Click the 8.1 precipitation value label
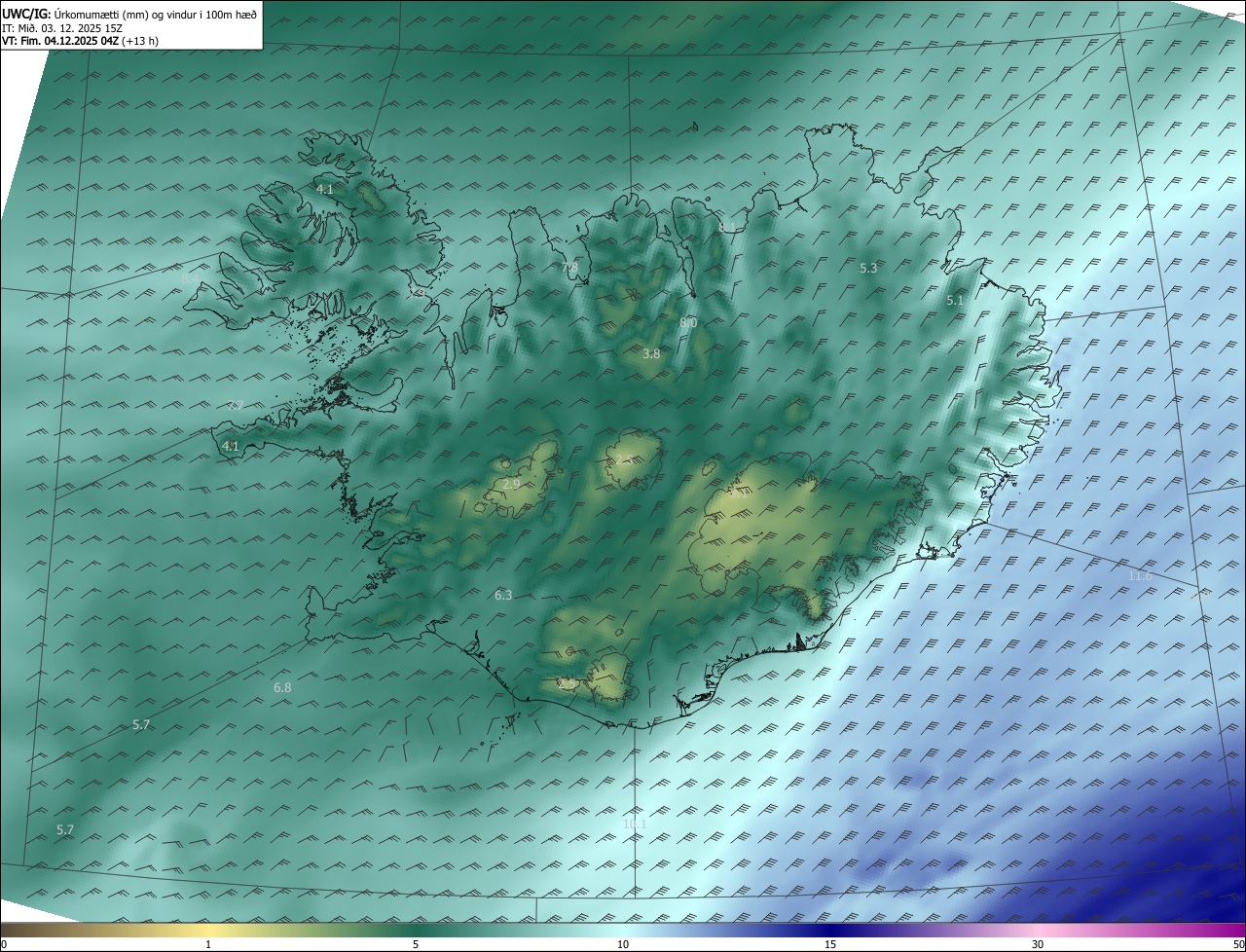1246x952 pixels. coord(727,228)
